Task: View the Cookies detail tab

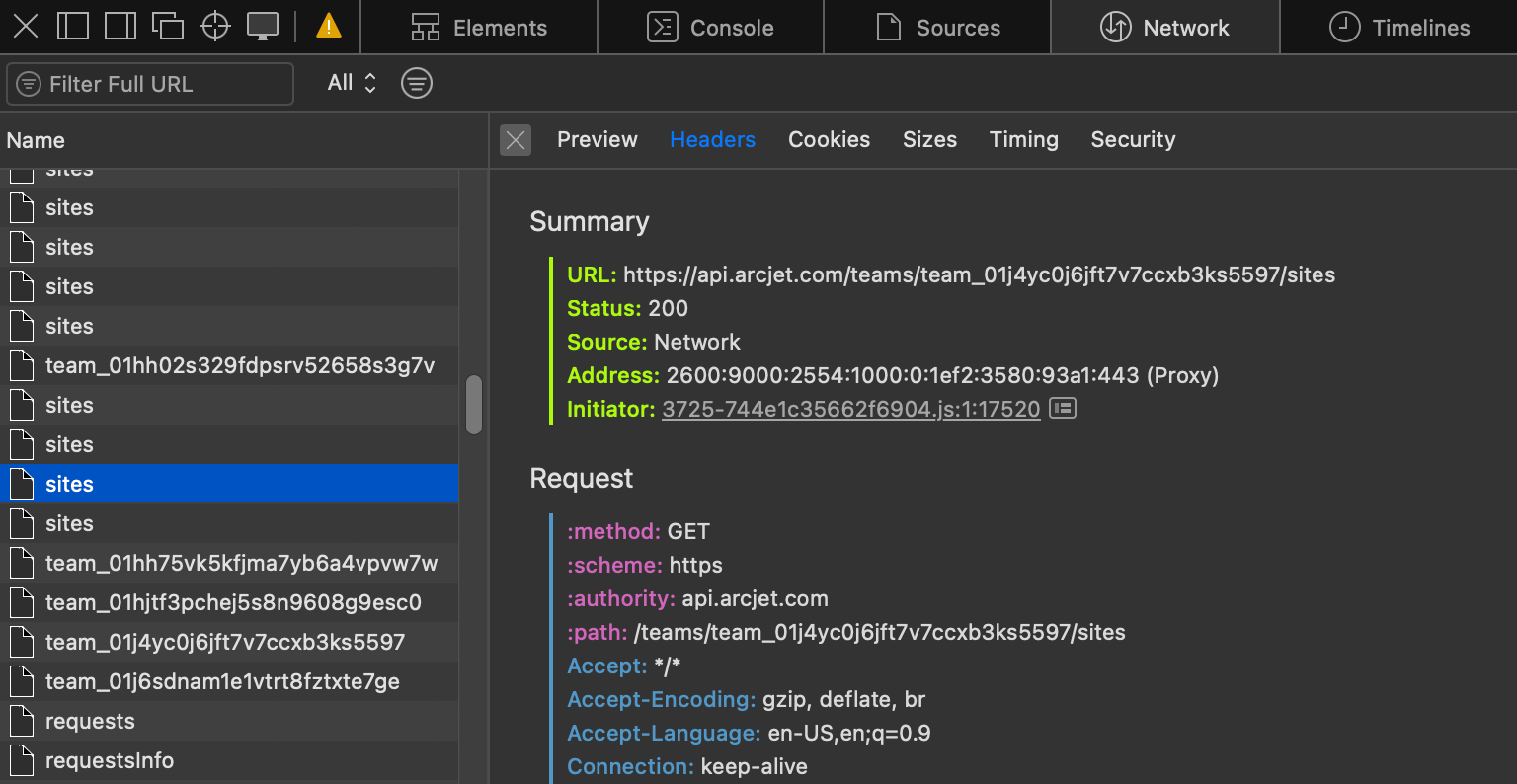Action: (829, 140)
